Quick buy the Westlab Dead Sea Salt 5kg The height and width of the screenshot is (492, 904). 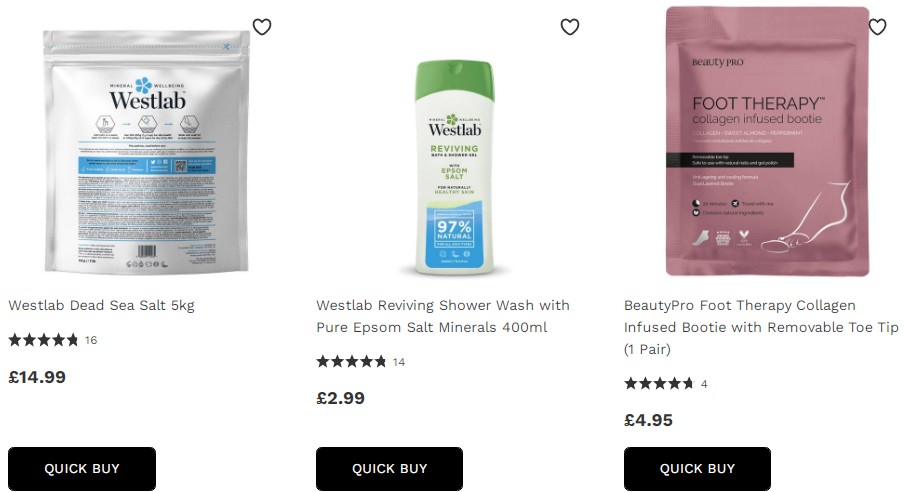[x=82, y=468]
